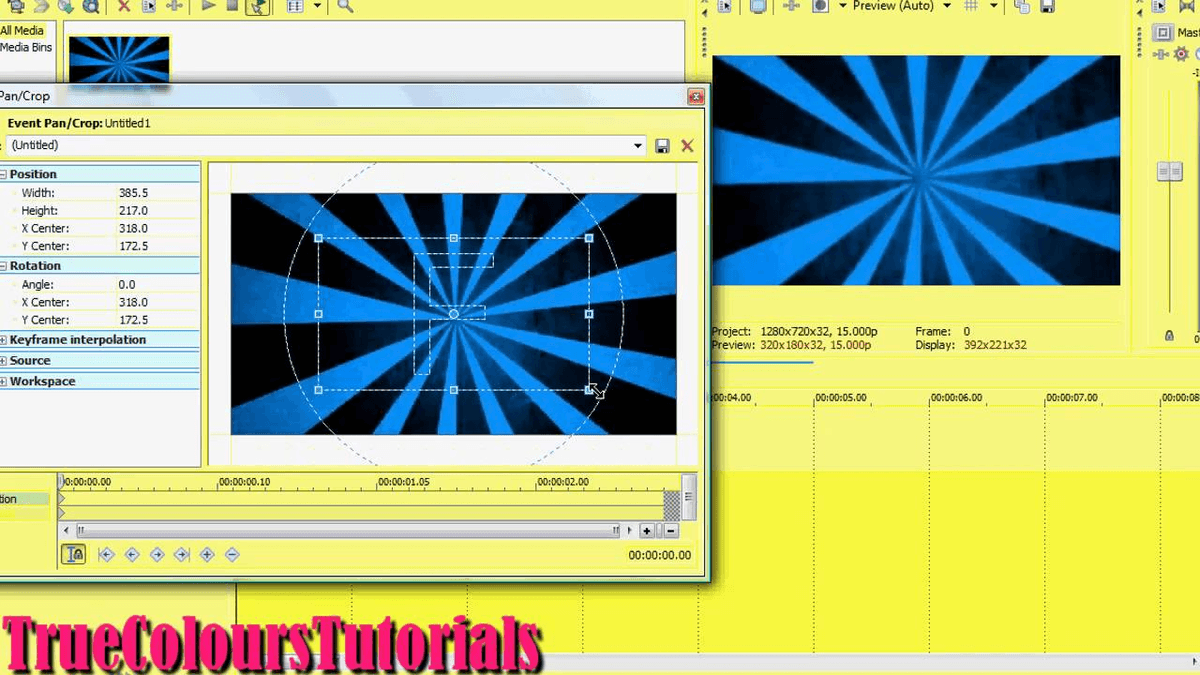Expand overlays dropdown arrow beside grid
Viewport: 1200px width, 675px height.
993,6
